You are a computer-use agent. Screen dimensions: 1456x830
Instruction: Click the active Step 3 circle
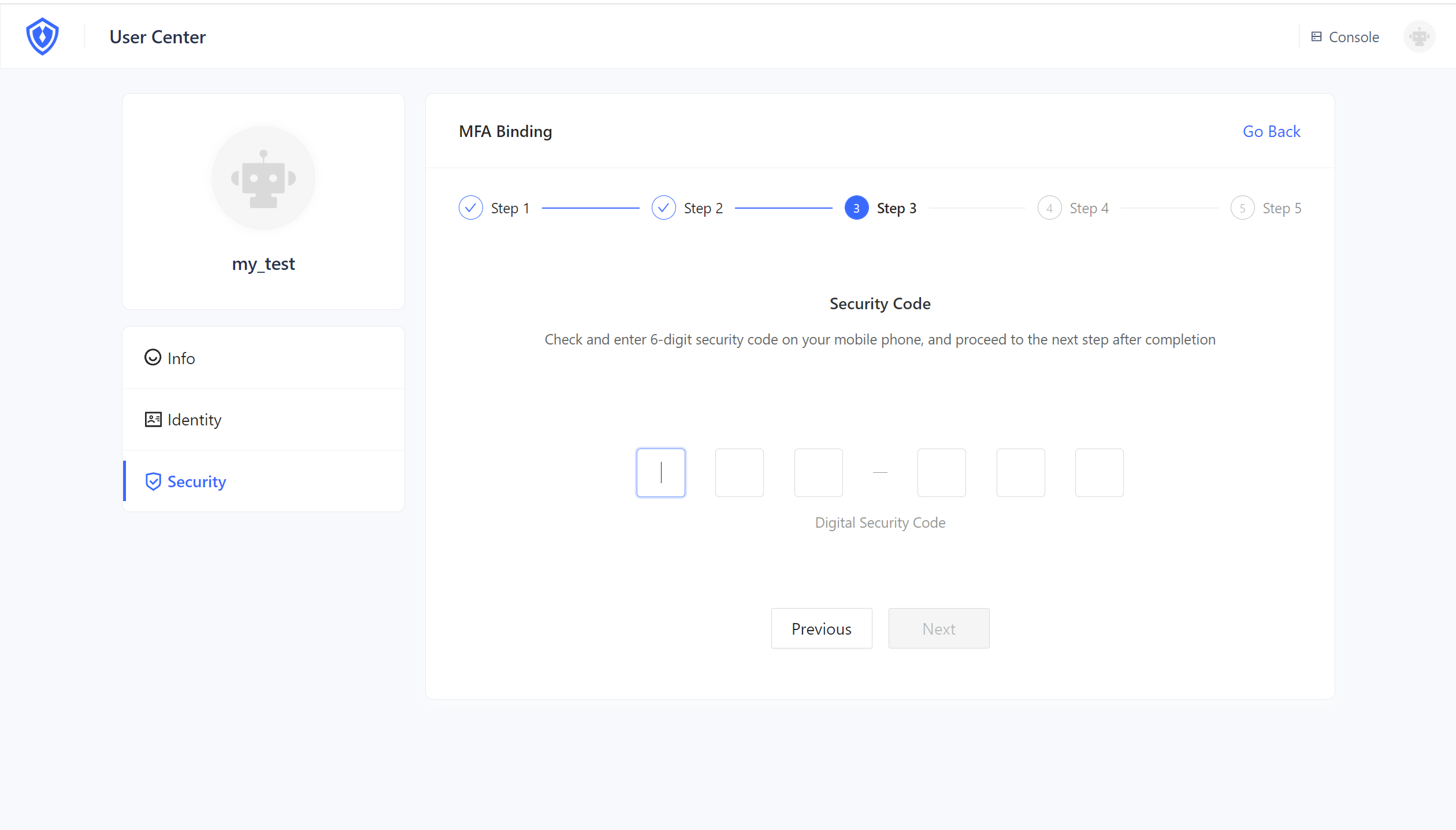point(856,208)
